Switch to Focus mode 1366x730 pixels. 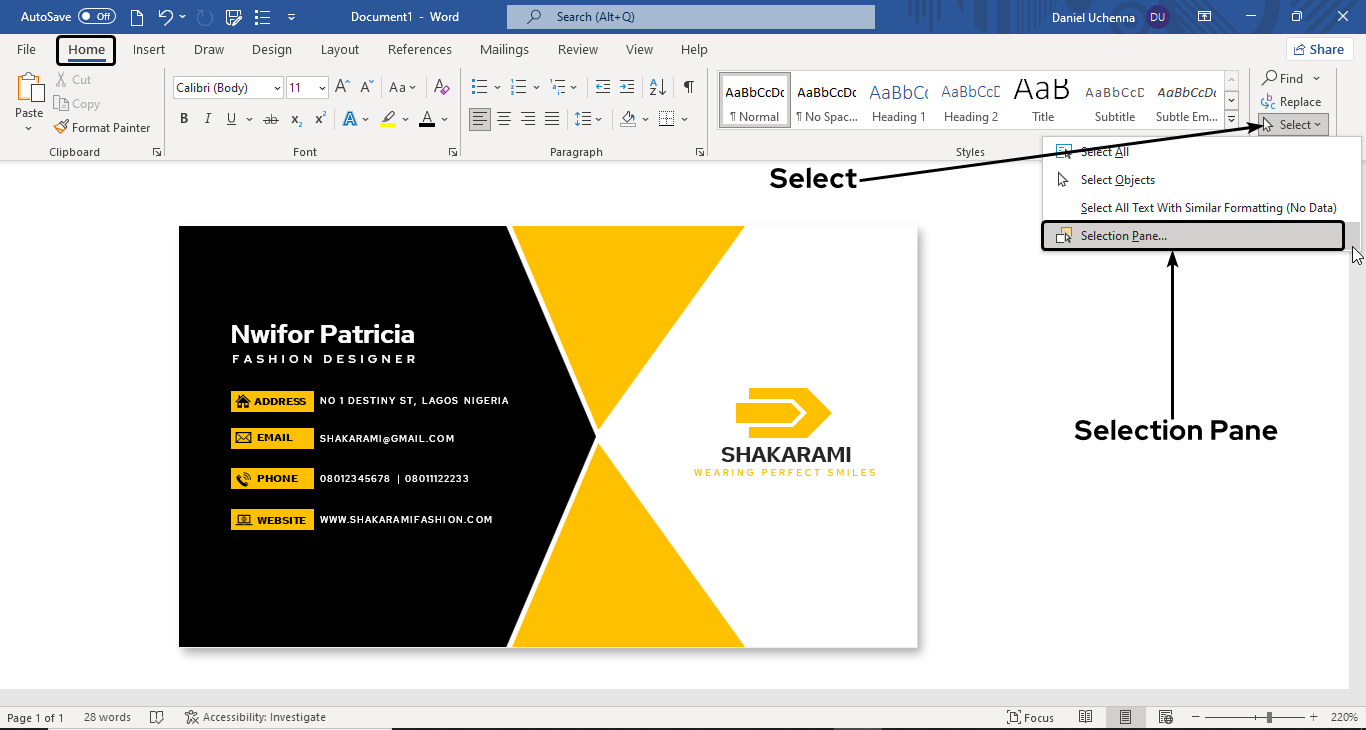(x=1031, y=717)
